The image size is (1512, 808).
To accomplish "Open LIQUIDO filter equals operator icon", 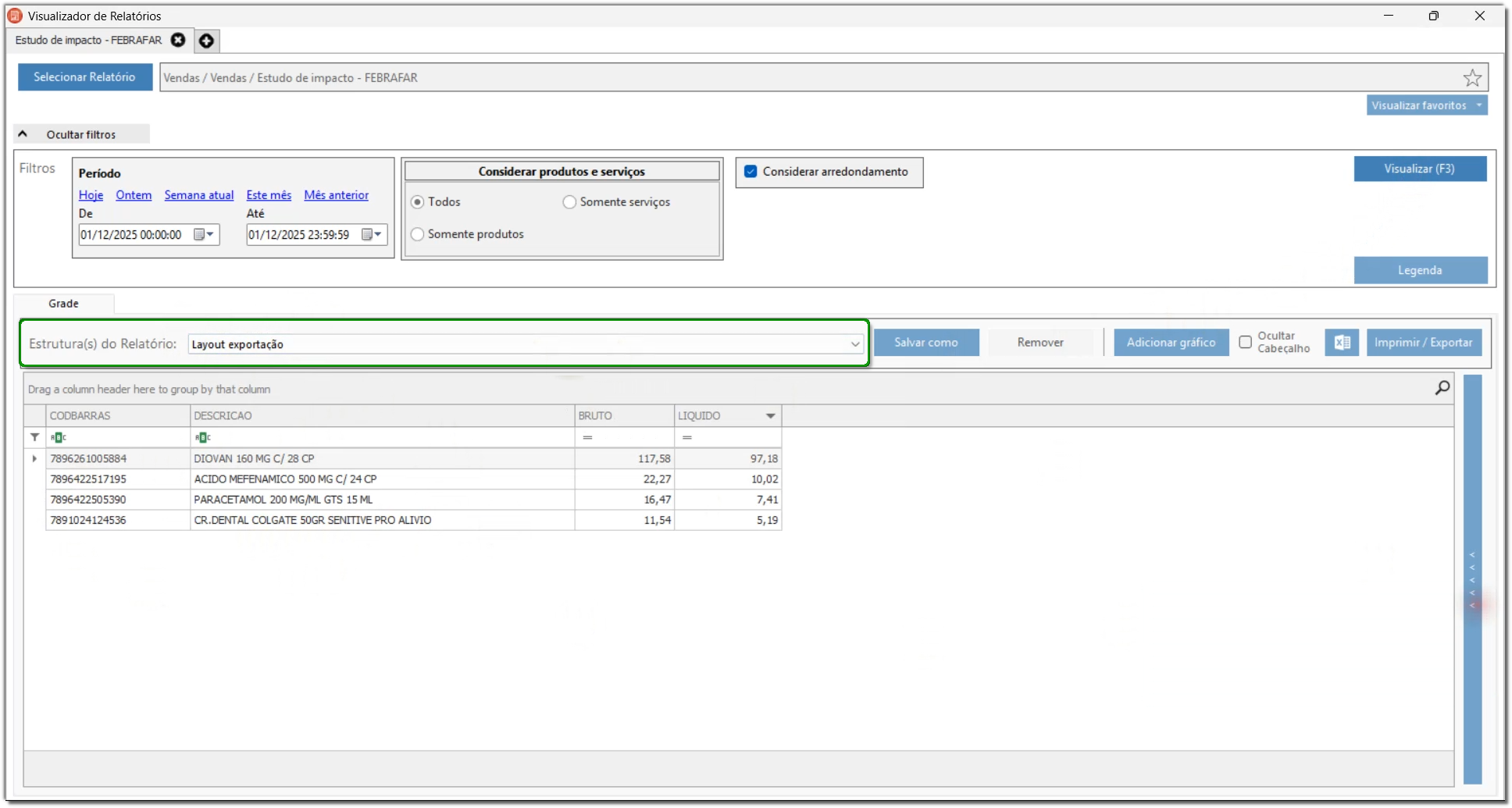I will [687, 437].
